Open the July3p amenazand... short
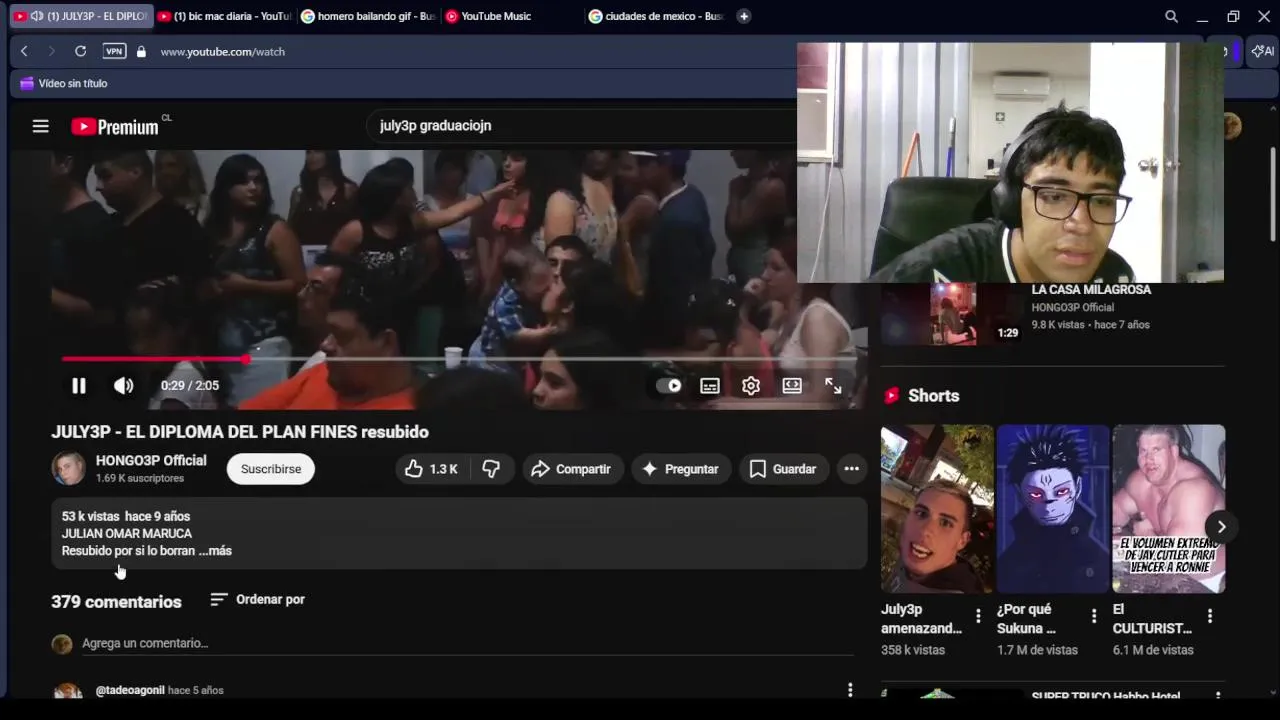The width and height of the screenshot is (1280, 720). (937, 509)
